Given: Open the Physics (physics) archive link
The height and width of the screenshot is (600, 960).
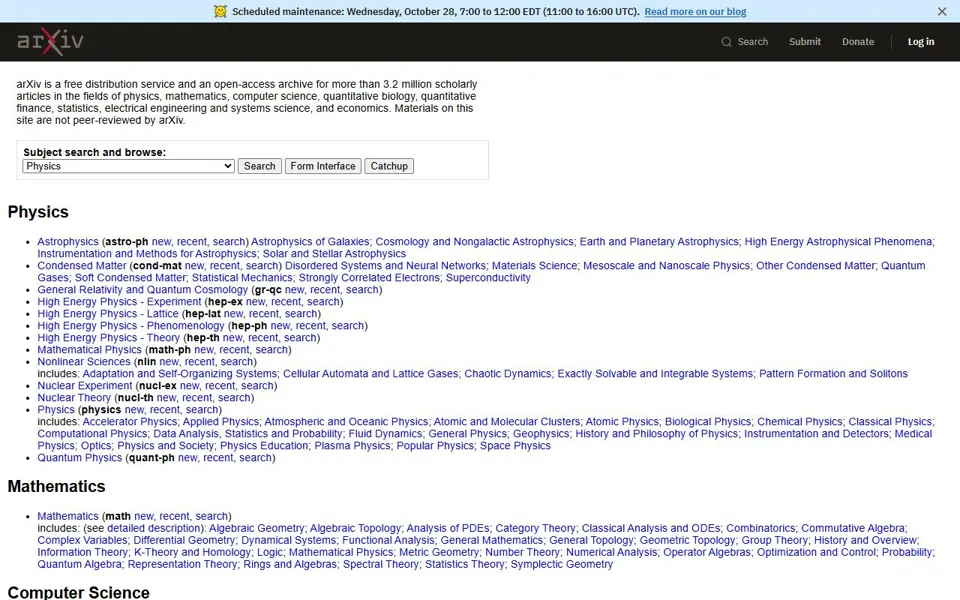Looking at the screenshot, I should [56, 410].
